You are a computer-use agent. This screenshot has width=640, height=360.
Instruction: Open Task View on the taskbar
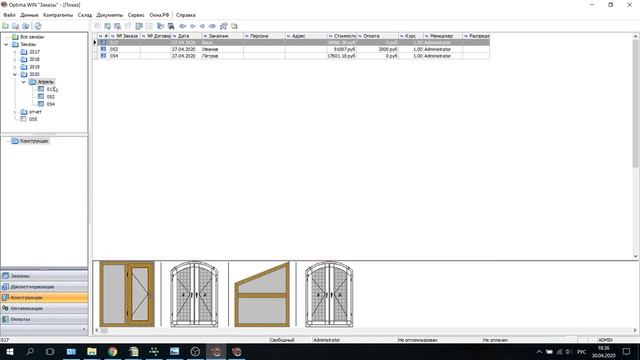click(50, 351)
